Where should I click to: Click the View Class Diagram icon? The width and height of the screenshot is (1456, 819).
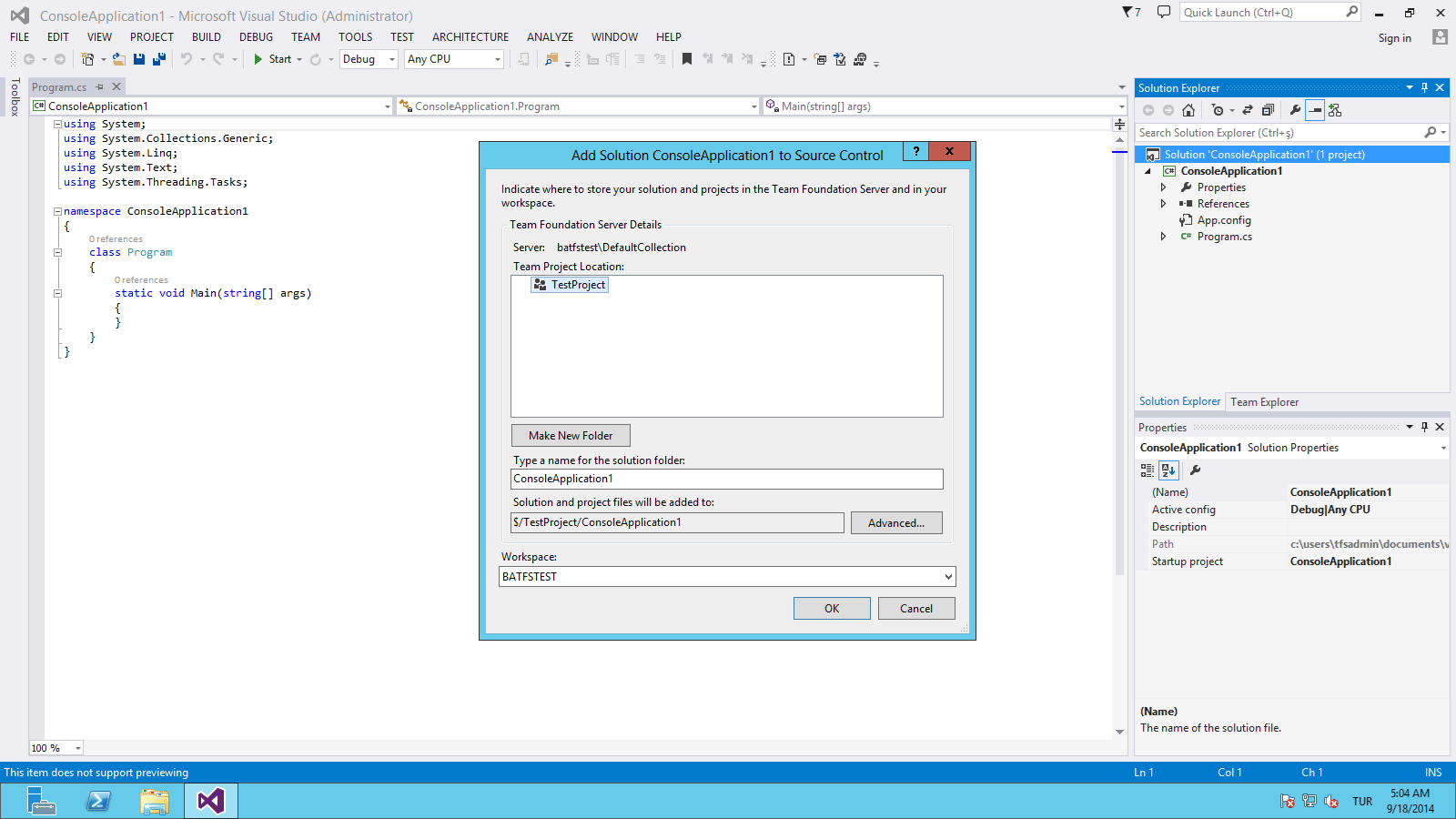pos(1335,110)
